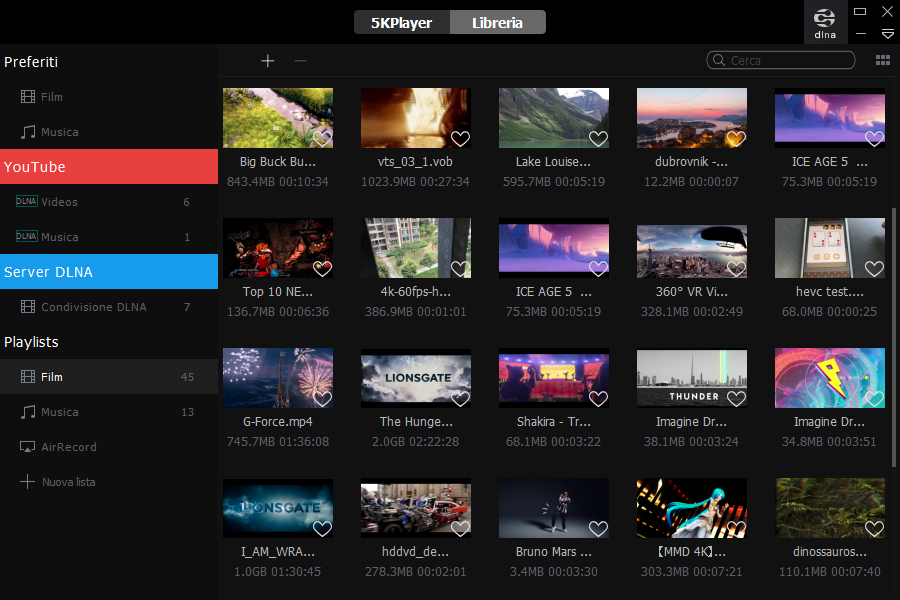This screenshot has width=900, height=600.
Task: Switch to the 5KPlayer tab
Action: 401,22
